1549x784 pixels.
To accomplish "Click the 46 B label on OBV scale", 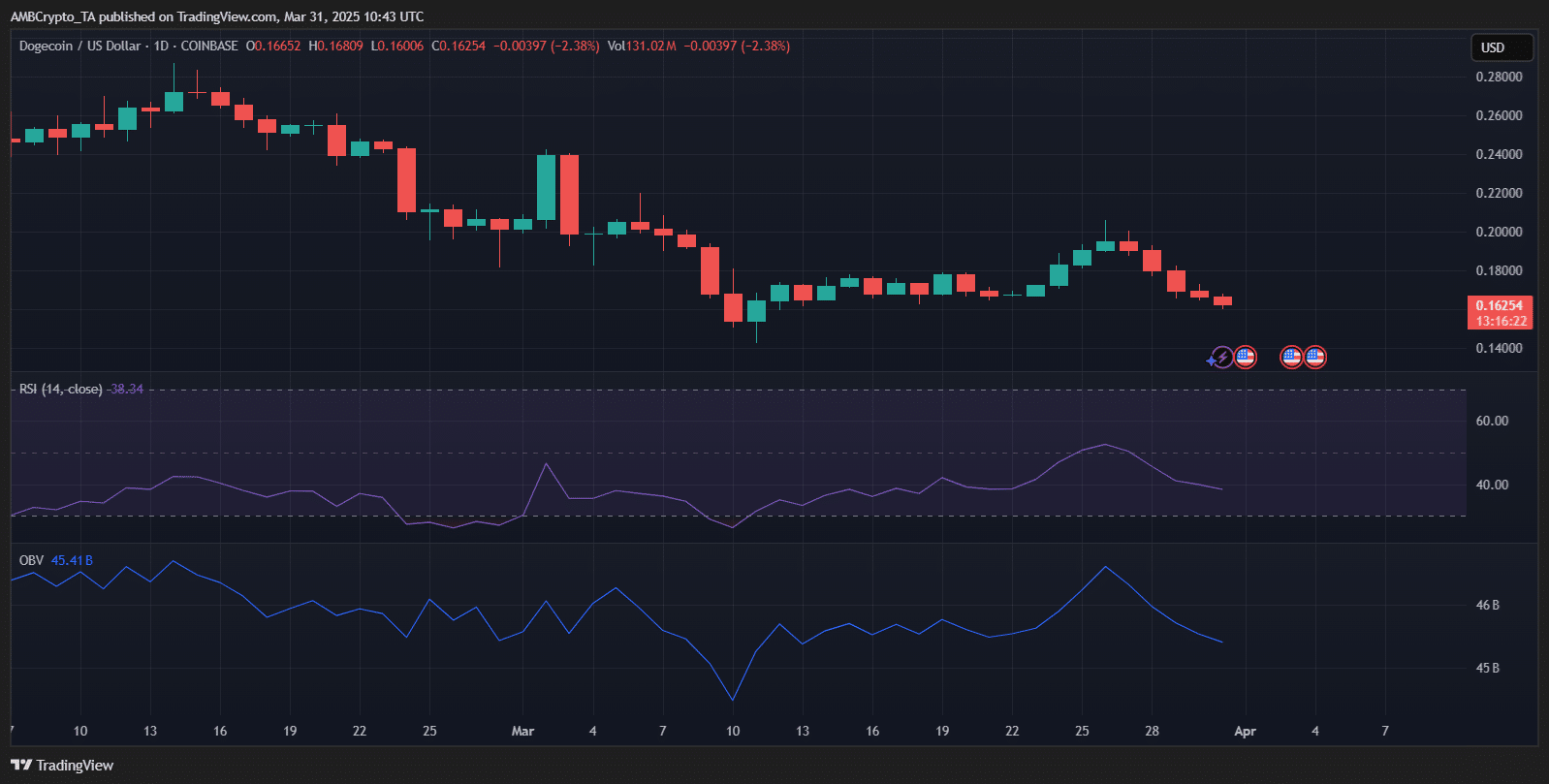I will 1487,605.
